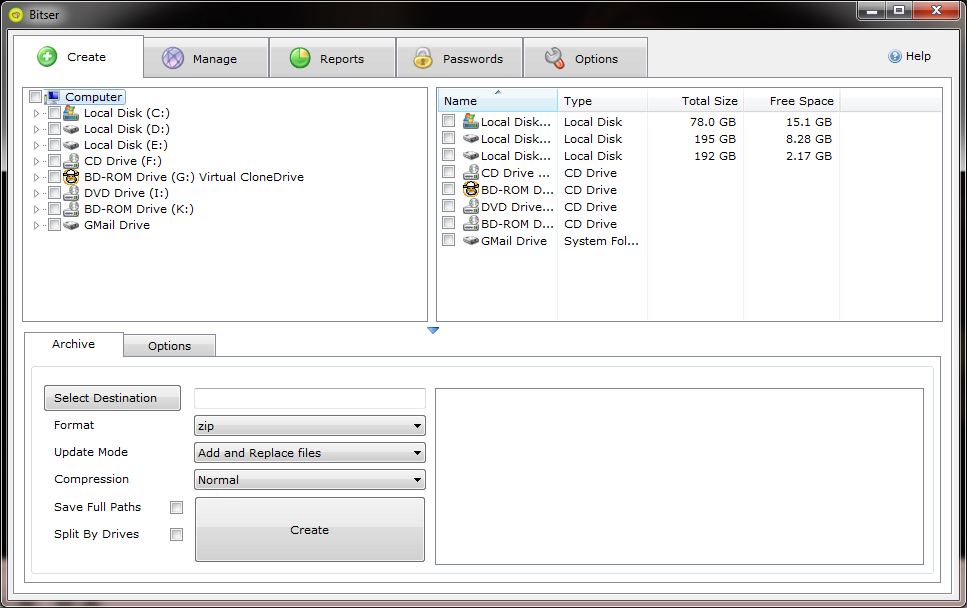Click the blue Help question mark icon

[895, 56]
